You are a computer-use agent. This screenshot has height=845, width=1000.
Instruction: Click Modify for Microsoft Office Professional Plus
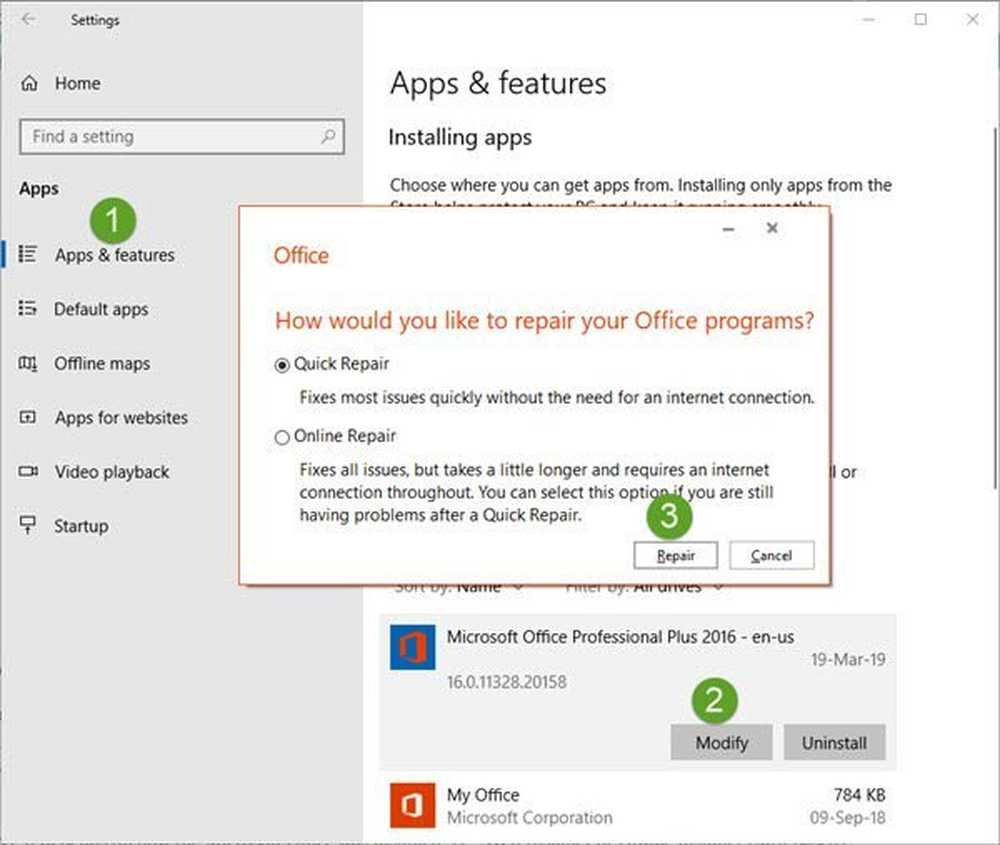click(721, 742)
